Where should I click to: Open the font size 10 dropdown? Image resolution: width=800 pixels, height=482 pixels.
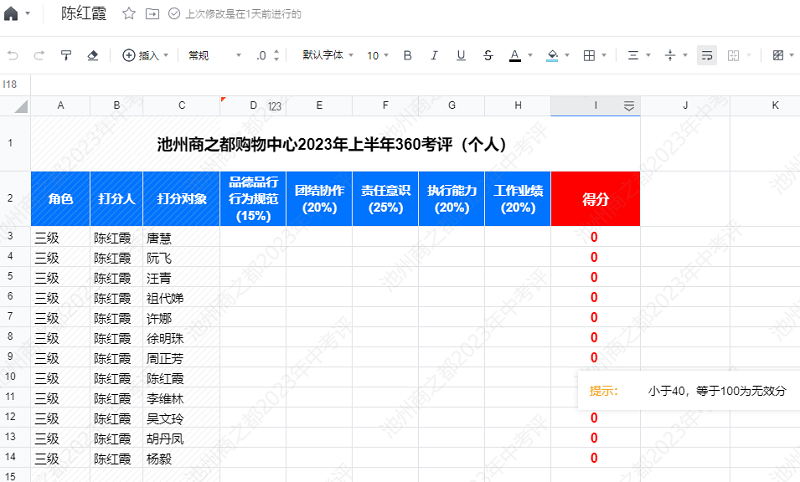tap(378, 56)
